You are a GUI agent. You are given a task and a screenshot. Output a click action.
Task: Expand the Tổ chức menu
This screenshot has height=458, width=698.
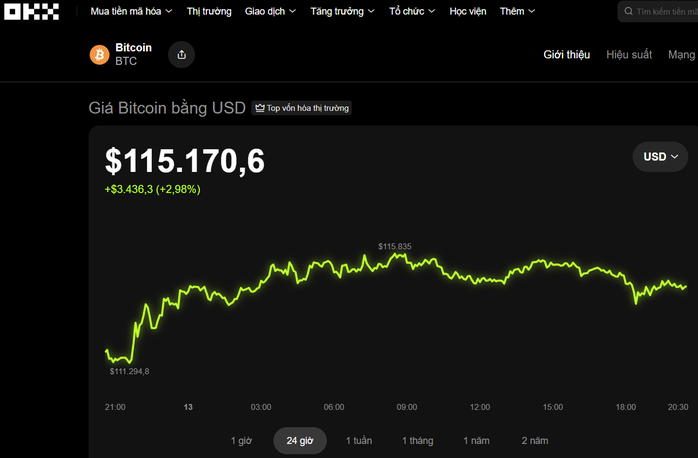click(x=412, y=12)
